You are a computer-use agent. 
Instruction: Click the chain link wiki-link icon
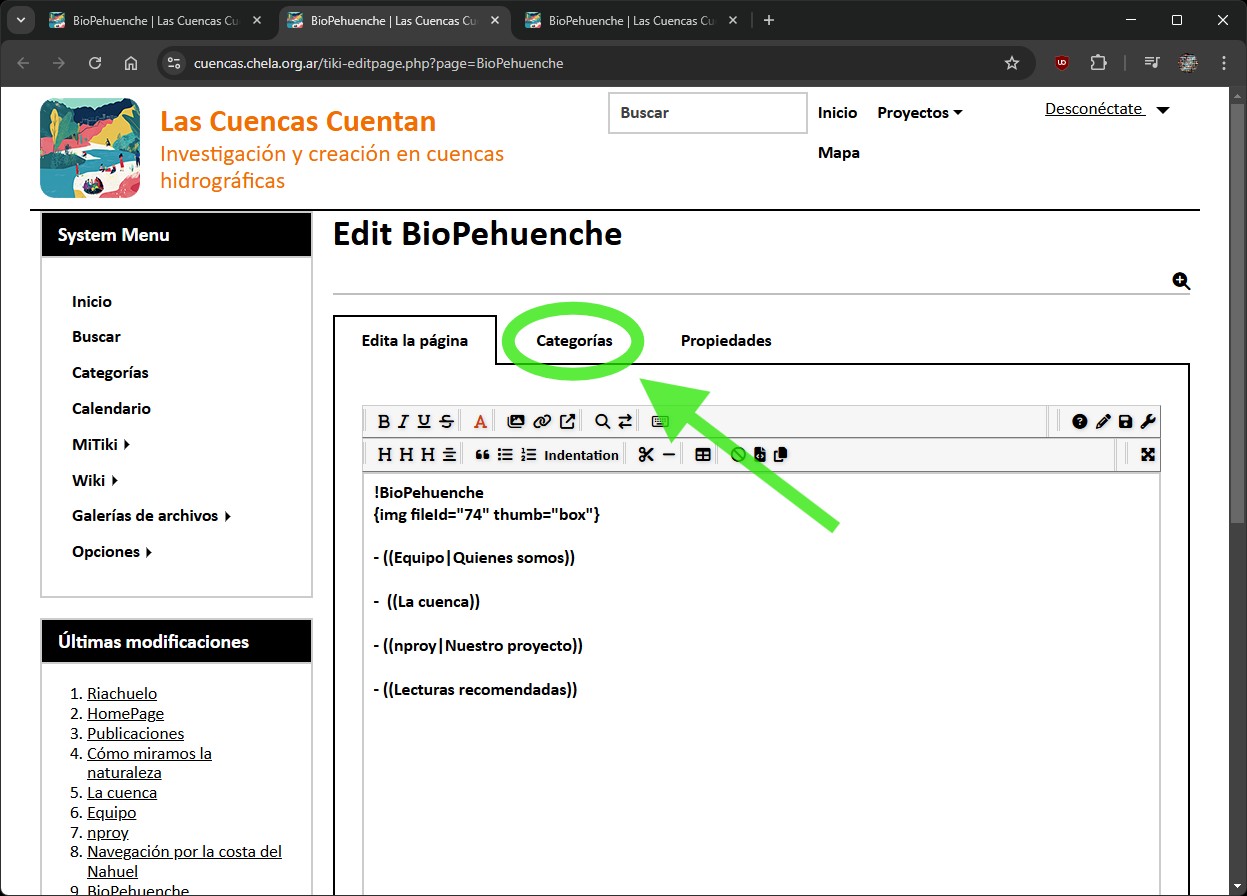(x=542, y=422)
